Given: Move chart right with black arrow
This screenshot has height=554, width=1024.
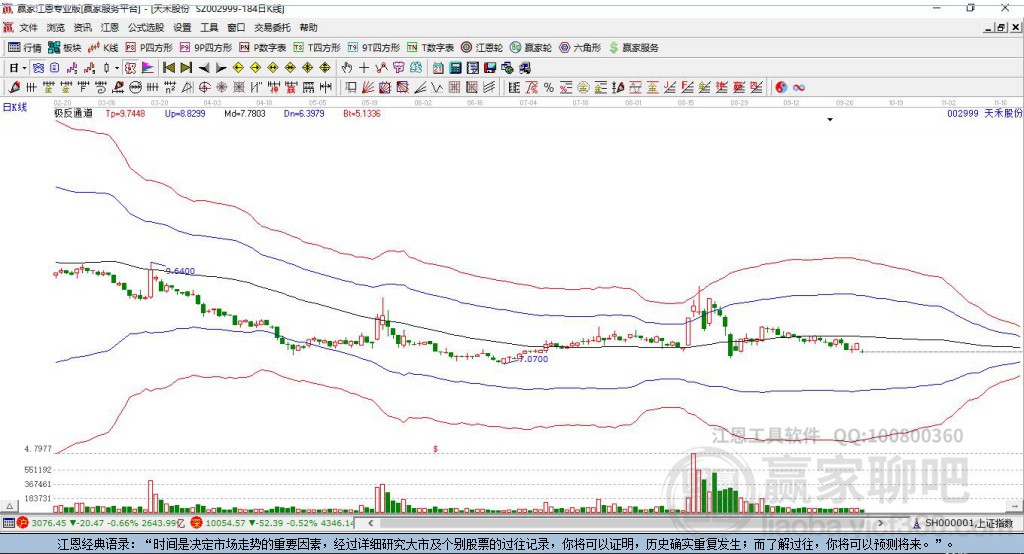Looking at the screenshot, I should click(221, 68).
